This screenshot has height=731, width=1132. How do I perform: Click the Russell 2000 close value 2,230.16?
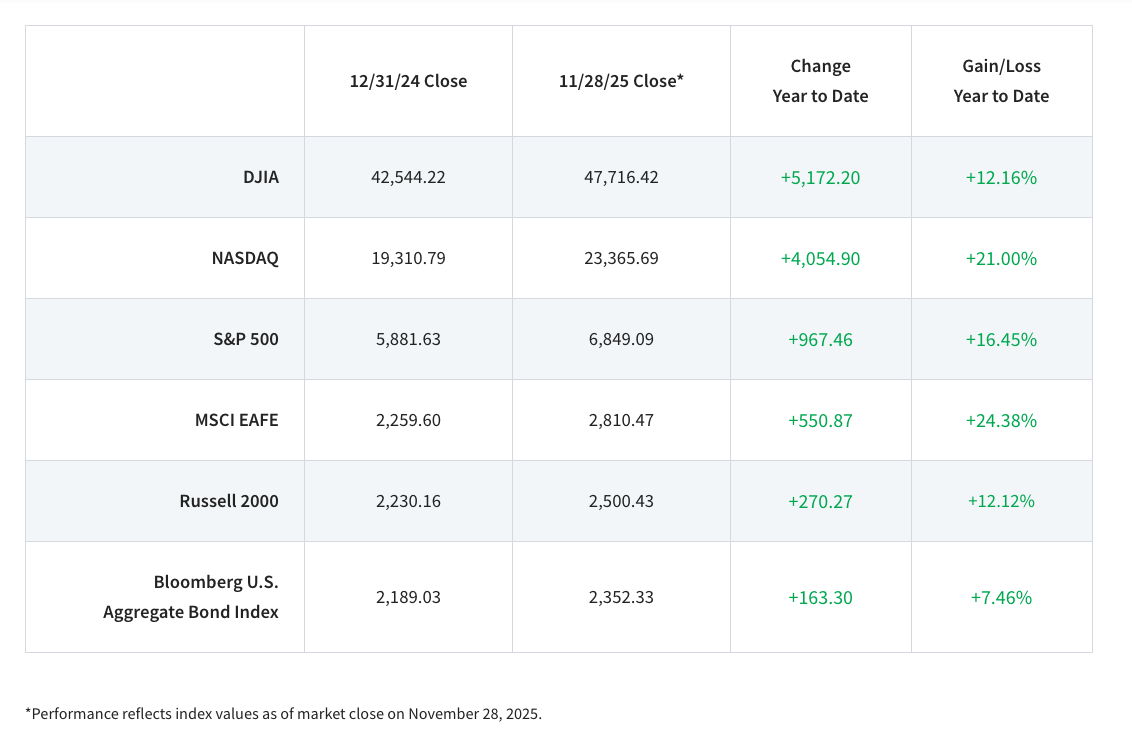pyautogui.click(x=408, y=500)
